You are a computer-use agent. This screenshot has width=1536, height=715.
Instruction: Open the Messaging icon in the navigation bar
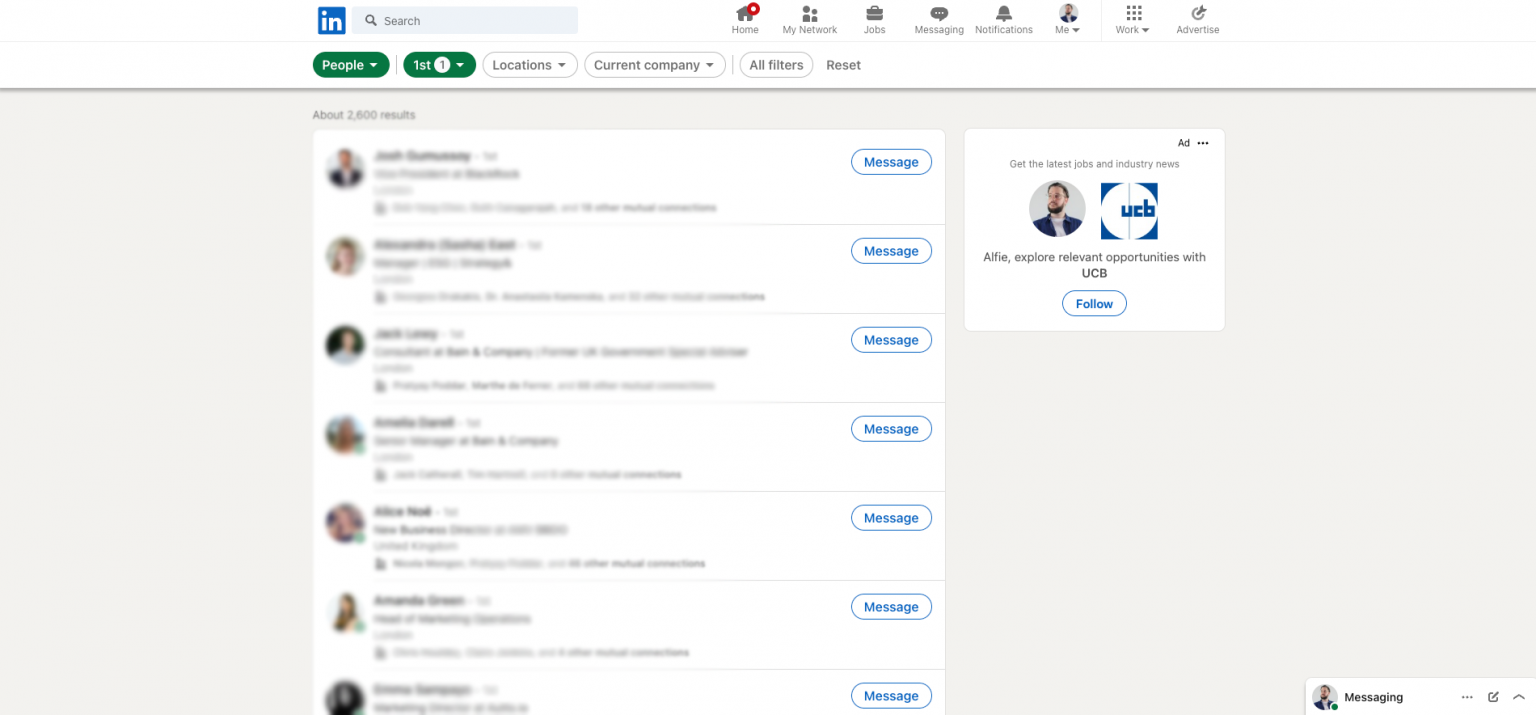(938, 18)
